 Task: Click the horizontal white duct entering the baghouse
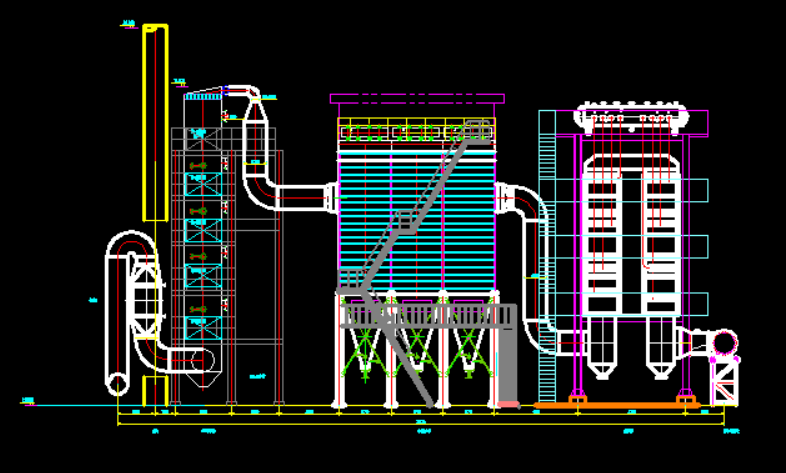coord(302,197)
